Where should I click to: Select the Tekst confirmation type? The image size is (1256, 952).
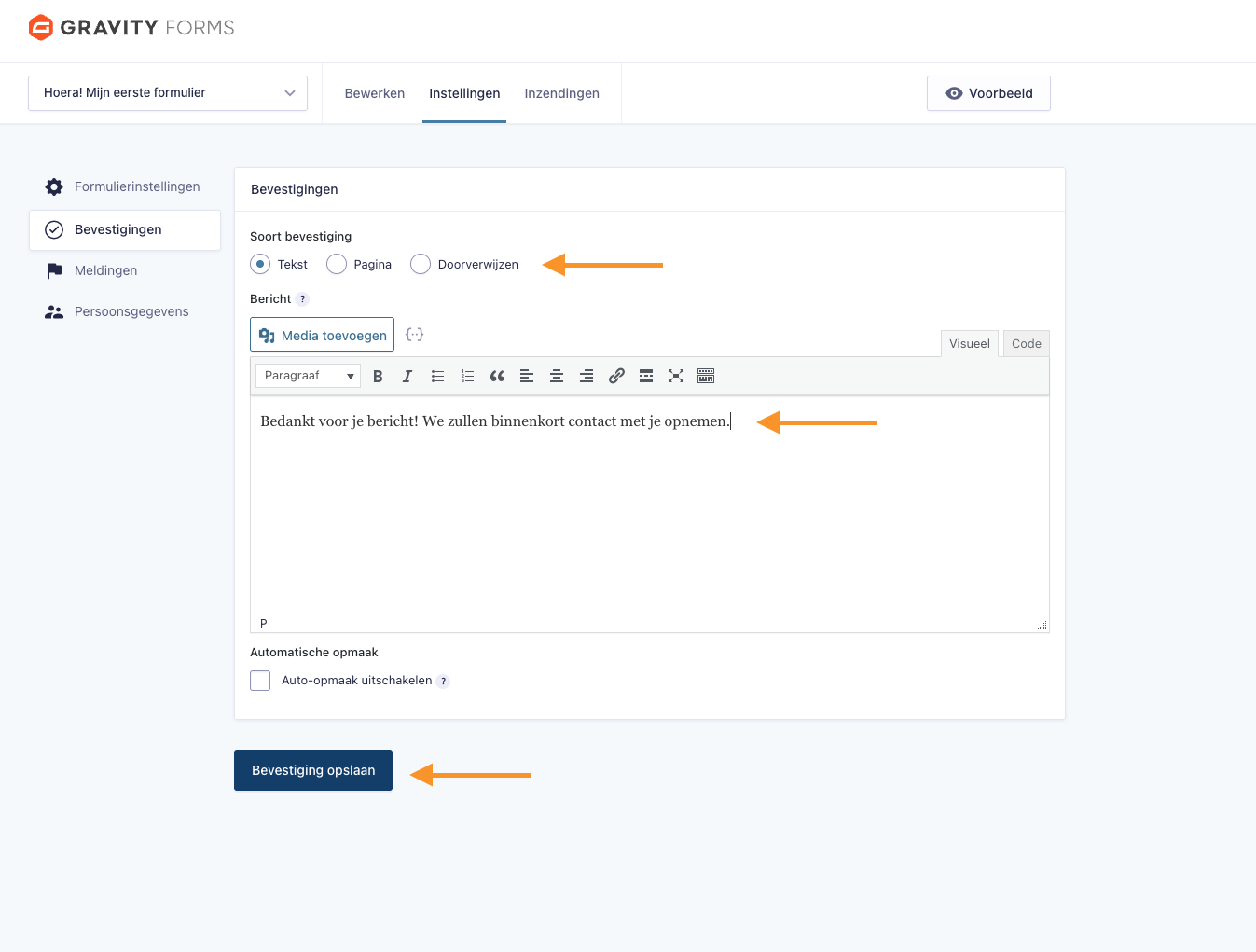[x=260, y=264]
